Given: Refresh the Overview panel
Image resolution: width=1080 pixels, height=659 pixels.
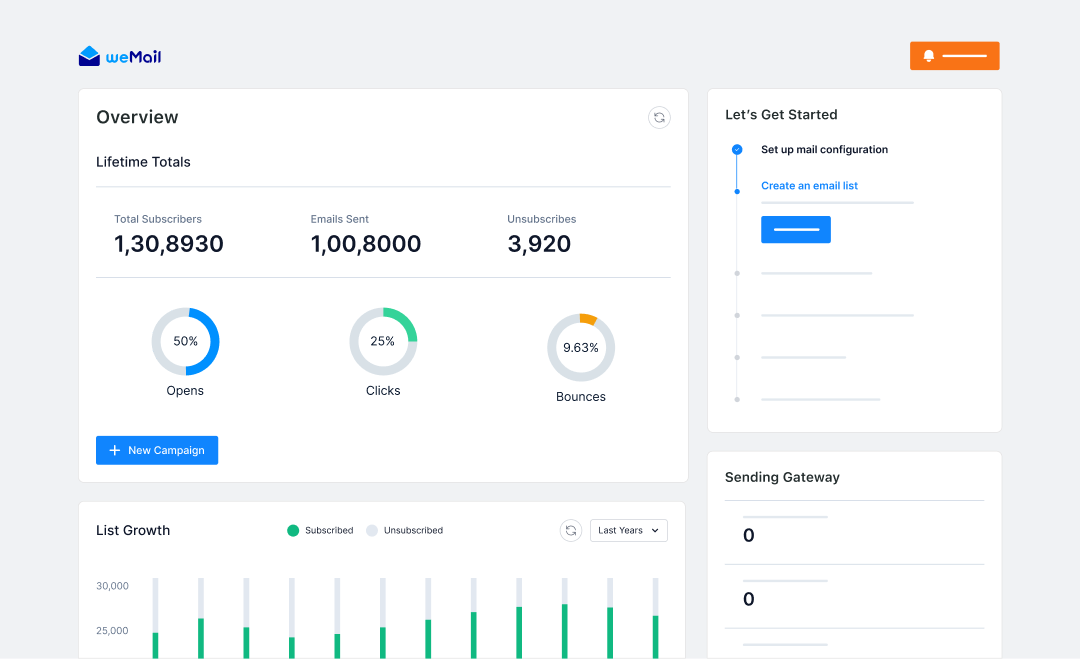Looking at the screenshot, I should pyautogui.click(x=659, y=118).
